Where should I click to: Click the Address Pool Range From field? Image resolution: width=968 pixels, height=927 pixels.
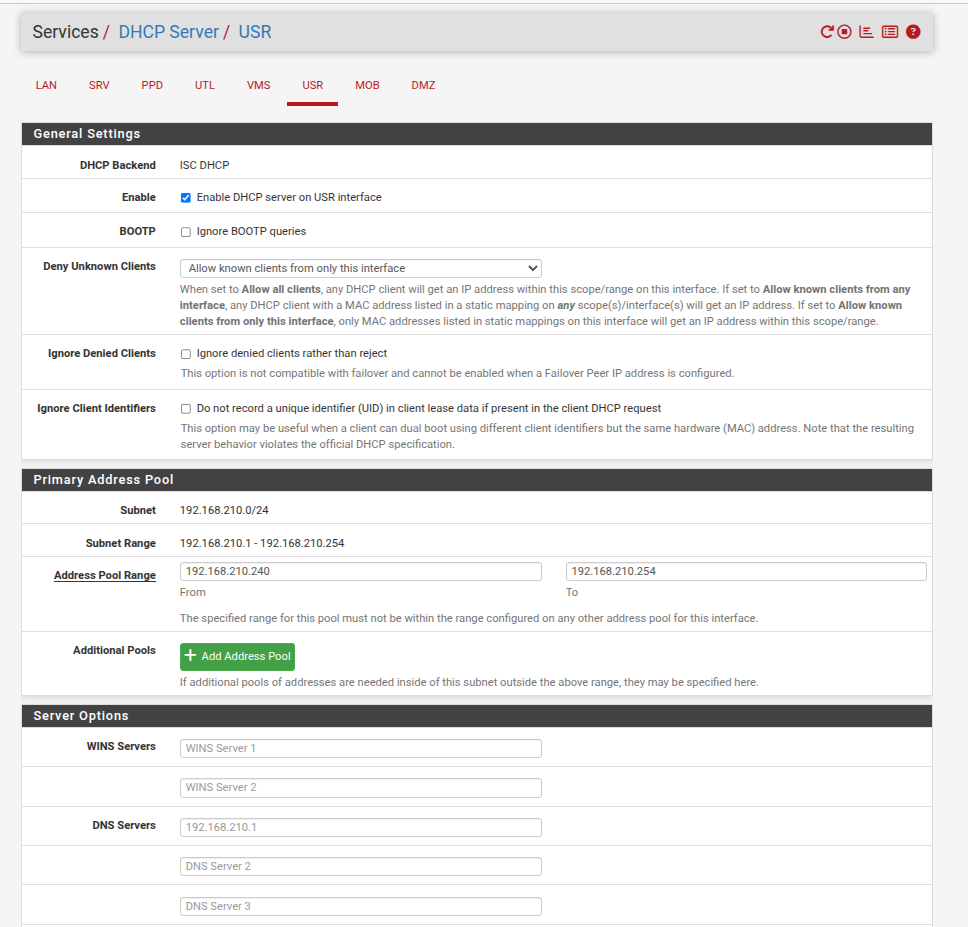pos(360,572)
